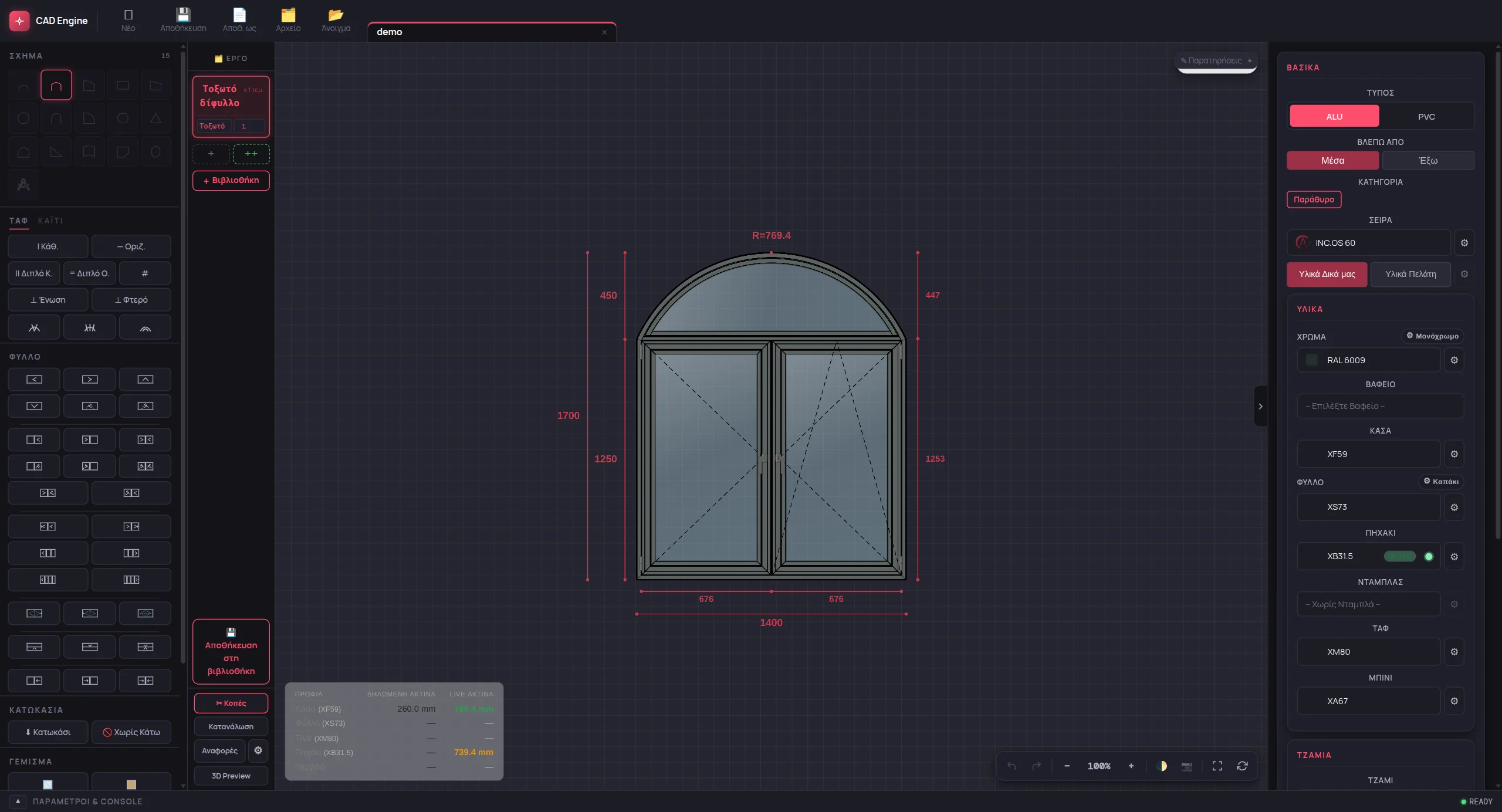This screenshot has height=812, width=1502.
Task: Click the Νέο menu item
Action: click(128, 20)
